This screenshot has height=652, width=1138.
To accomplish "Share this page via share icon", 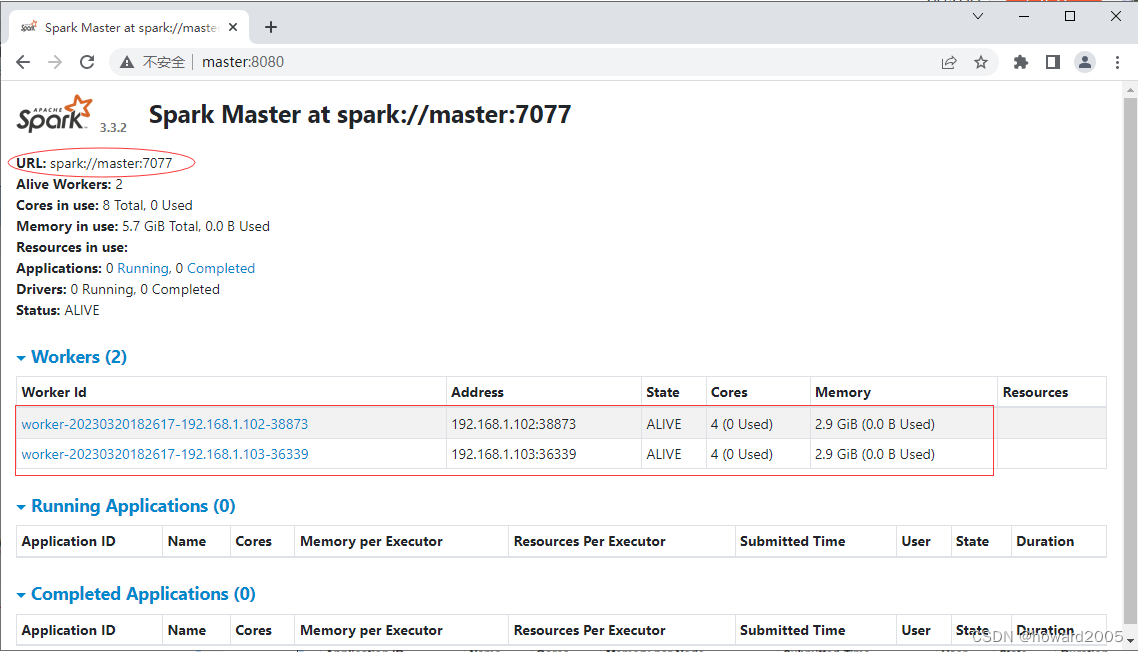I will coord(949,62).
